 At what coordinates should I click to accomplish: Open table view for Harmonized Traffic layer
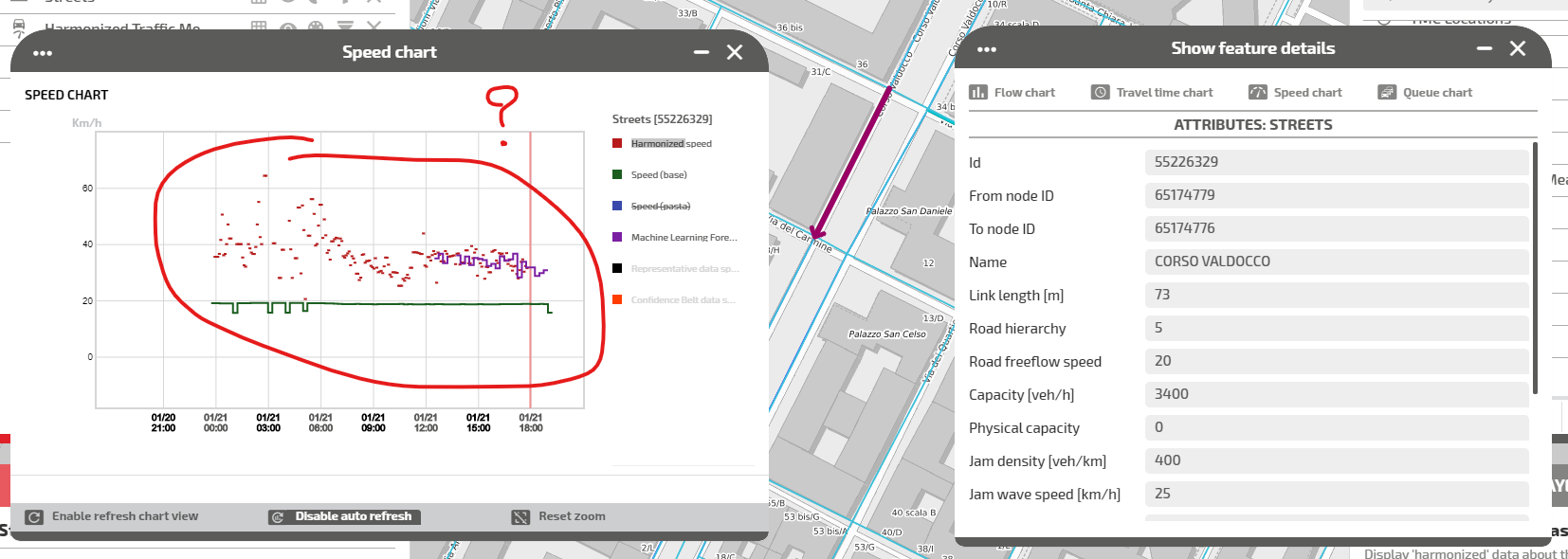tap(258, 27)
